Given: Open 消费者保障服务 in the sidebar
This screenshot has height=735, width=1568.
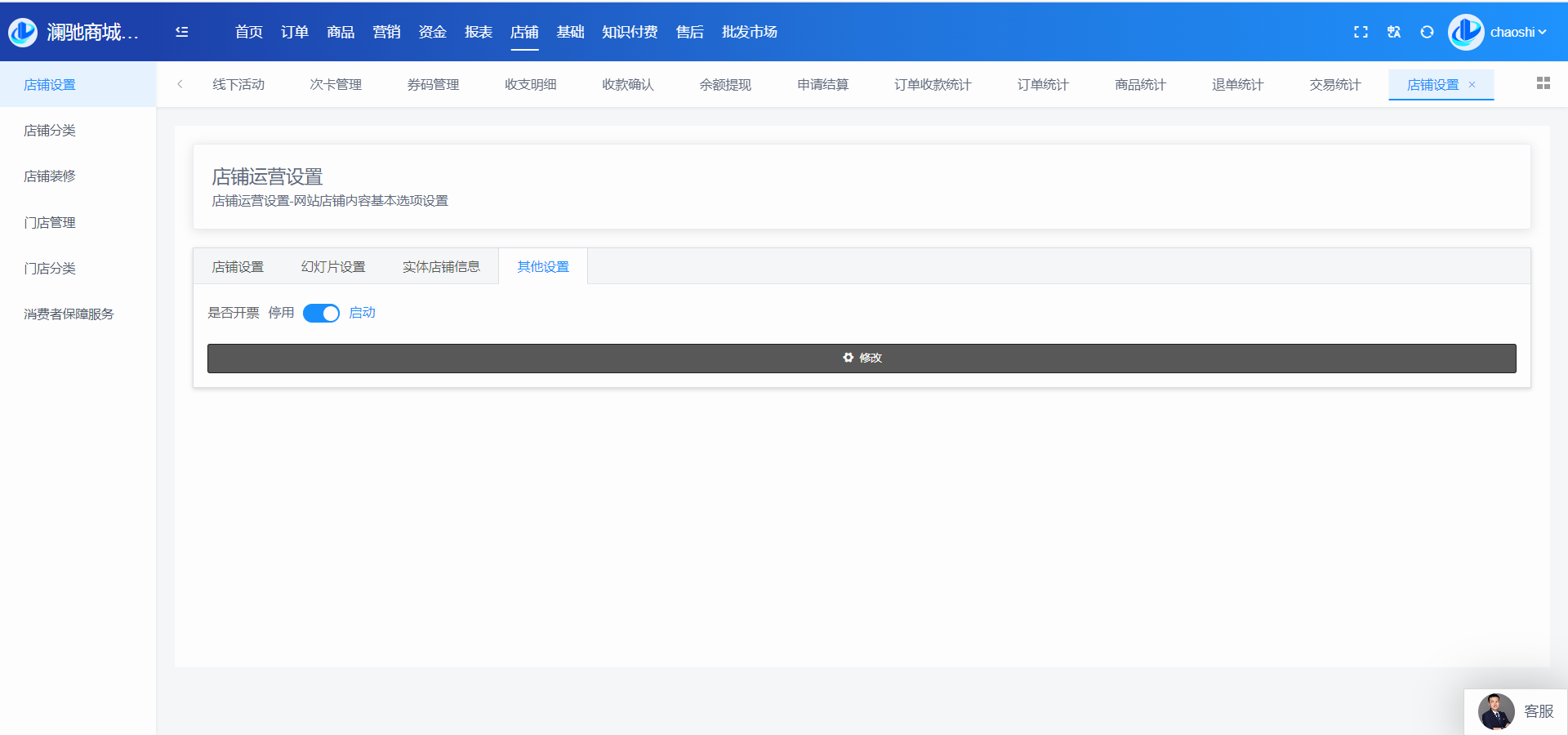Looking at the screenshot, I should [x=69, y=314].
